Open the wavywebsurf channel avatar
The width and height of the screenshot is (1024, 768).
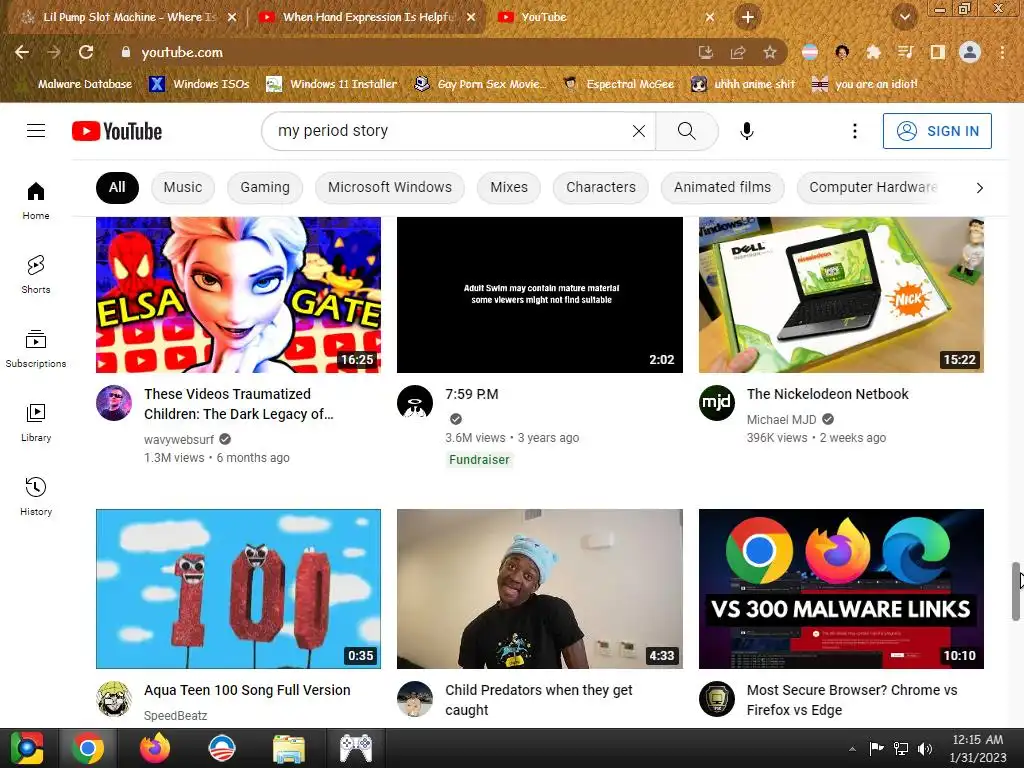click(x=114, y=403)
